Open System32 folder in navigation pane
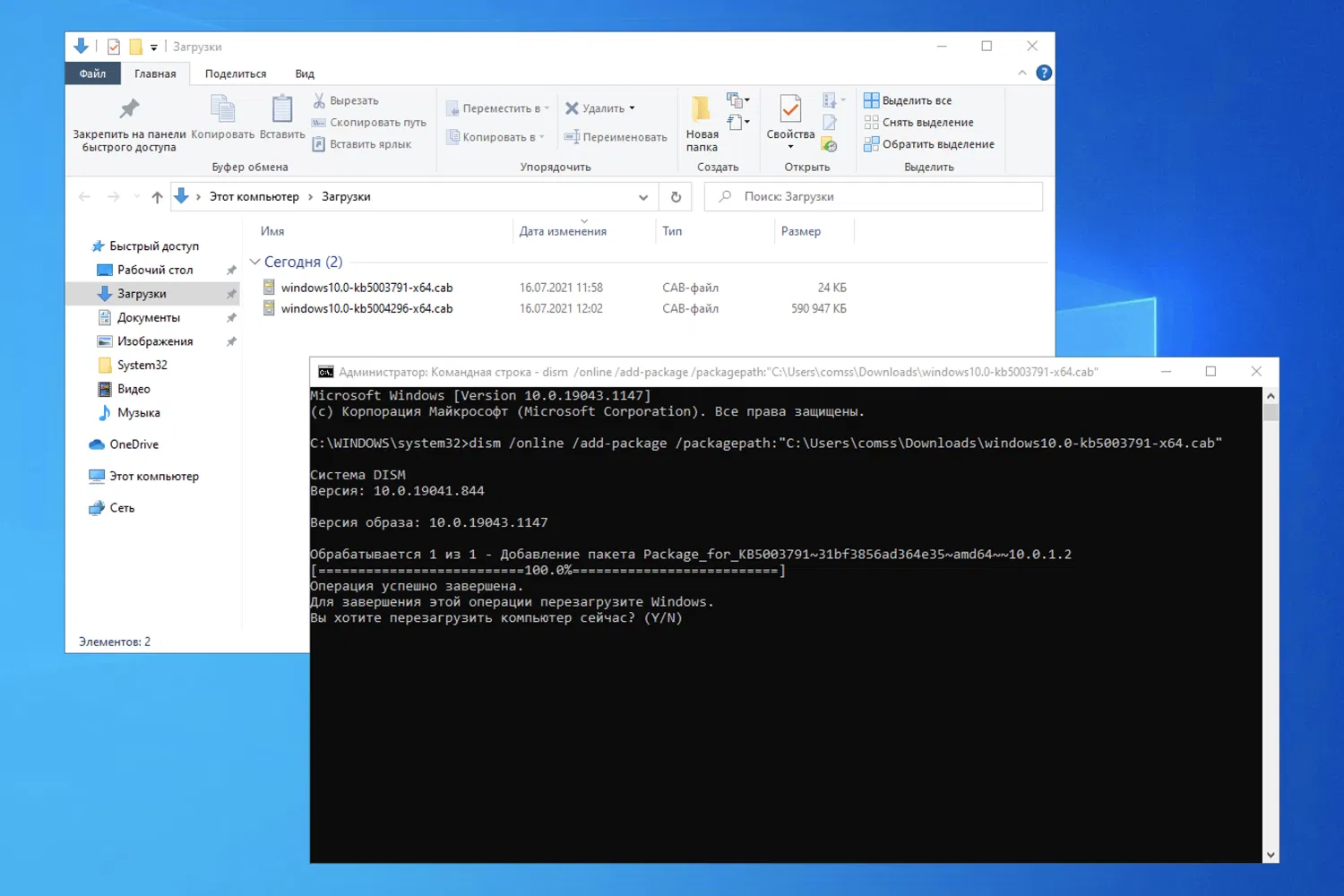The height and width of the screenshot is (896, 1344). click(142, 366)
